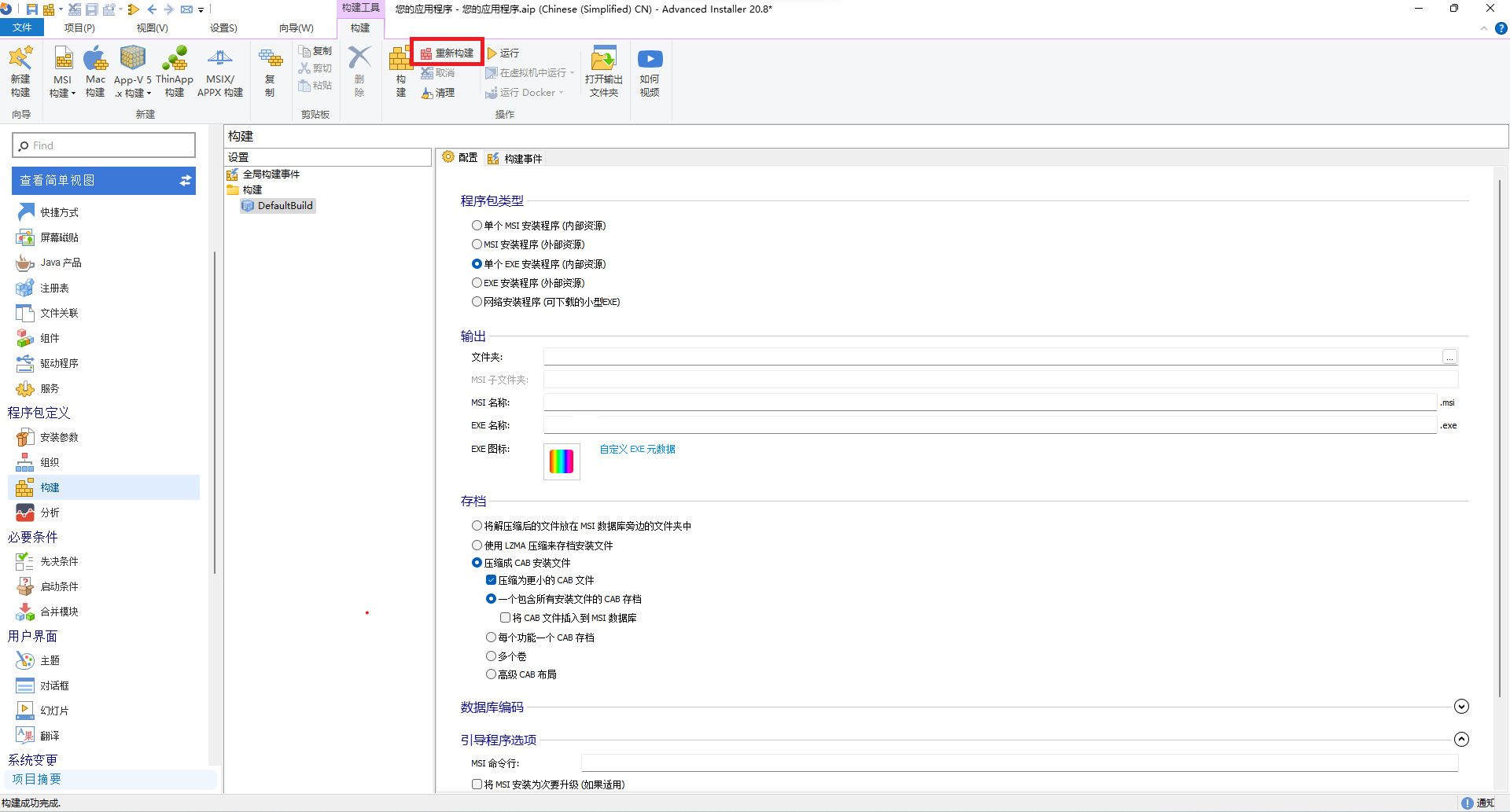The height and width of the screenshot is (812, 1510).
Task: Click 运行 run button
Action: point(503,53)
